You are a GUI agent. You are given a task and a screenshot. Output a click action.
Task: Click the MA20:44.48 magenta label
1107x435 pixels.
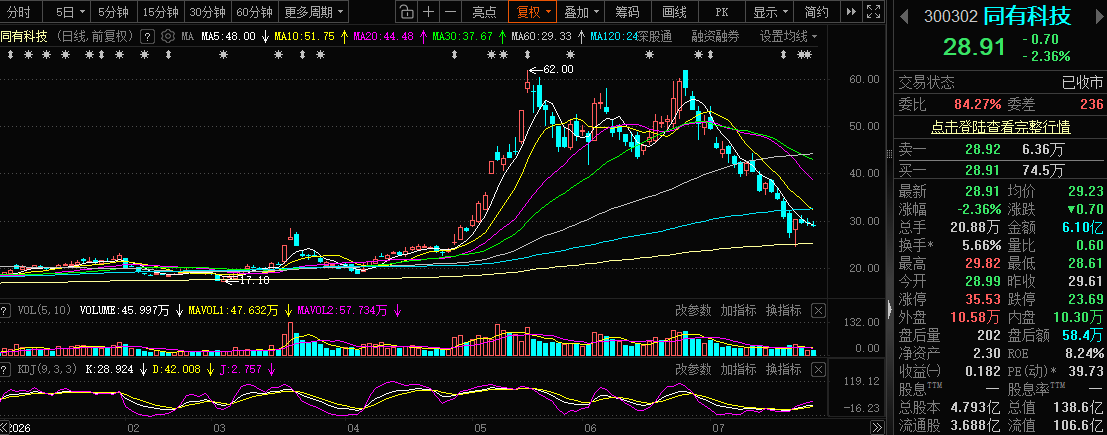(385, 37)
